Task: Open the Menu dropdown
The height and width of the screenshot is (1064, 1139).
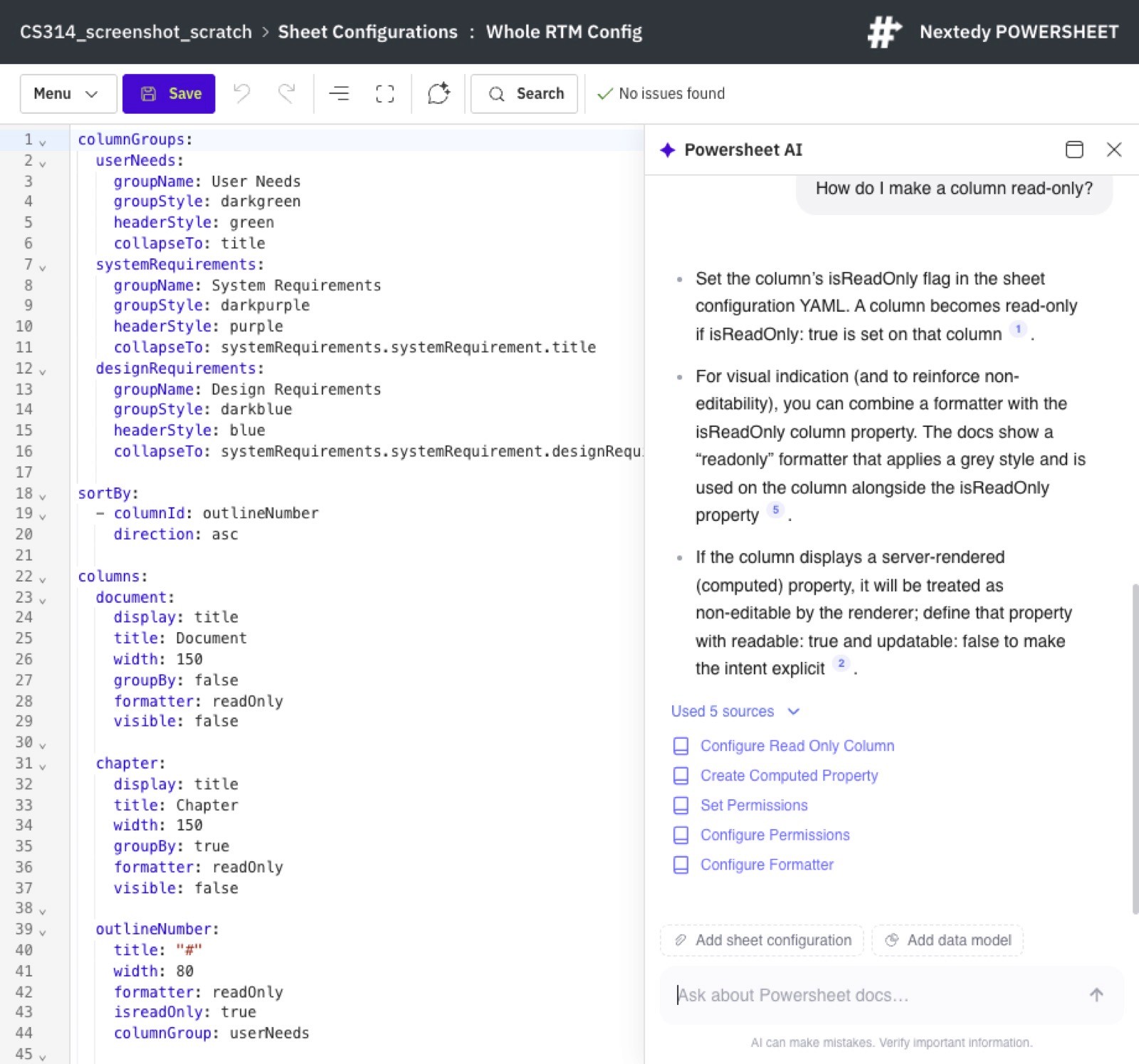Action: [68, 93]
